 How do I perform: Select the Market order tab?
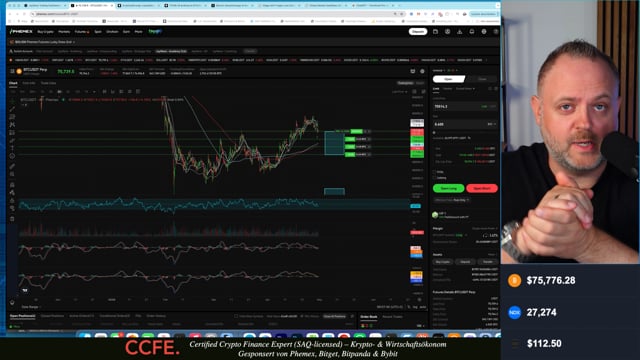tap(448, 88)
